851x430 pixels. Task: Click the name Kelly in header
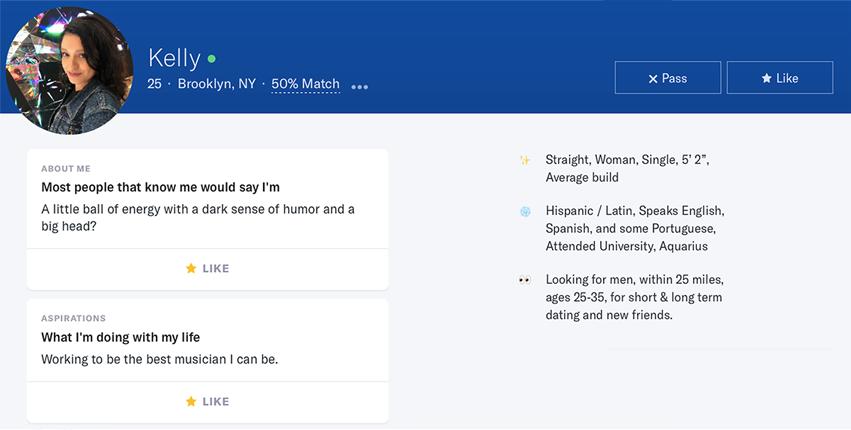[x=174, y=58]
